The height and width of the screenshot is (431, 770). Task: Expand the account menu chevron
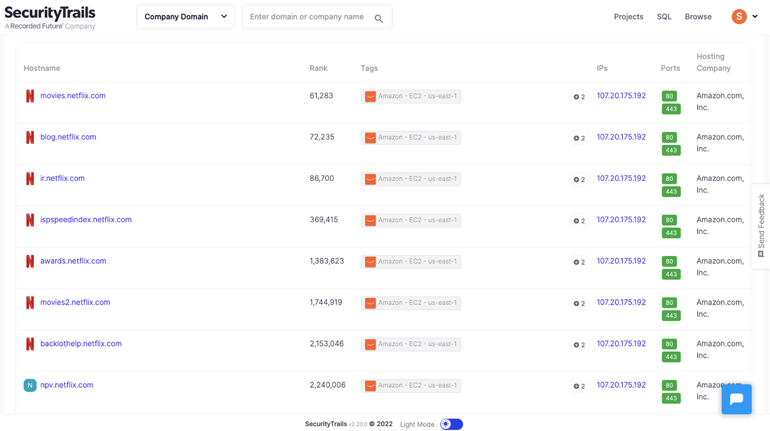pyautogui.click(x=755, y=17)
